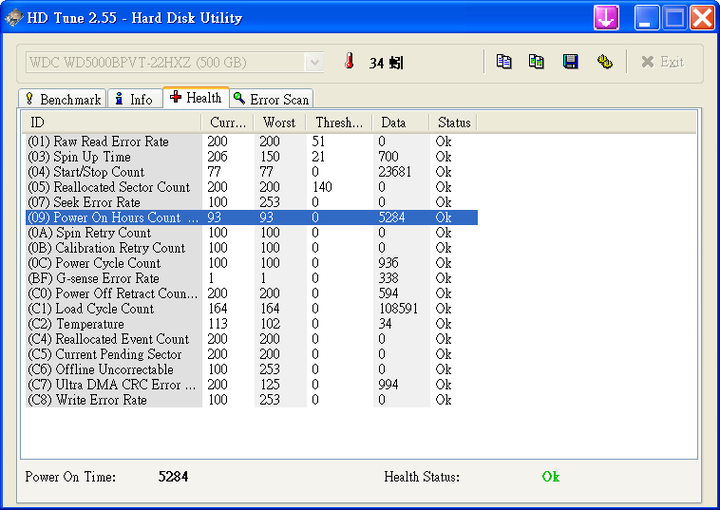
Task: Select the (C1) Load Cycle Count row
Action: pyautogui.click(x=252, y=308)
